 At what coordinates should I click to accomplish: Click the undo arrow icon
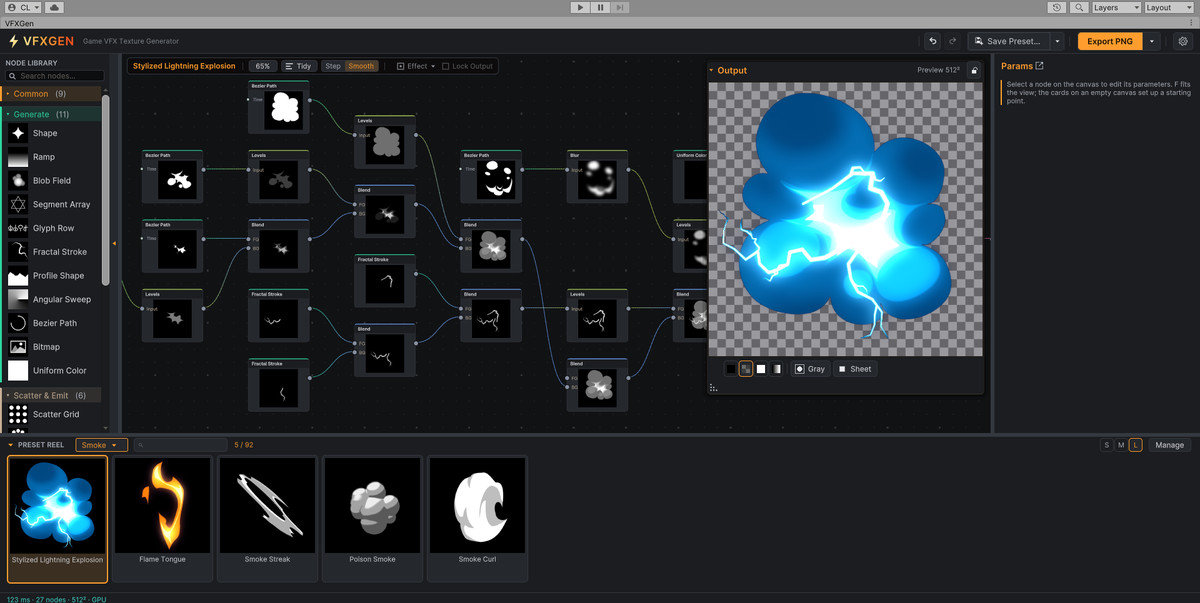(933, 41)
